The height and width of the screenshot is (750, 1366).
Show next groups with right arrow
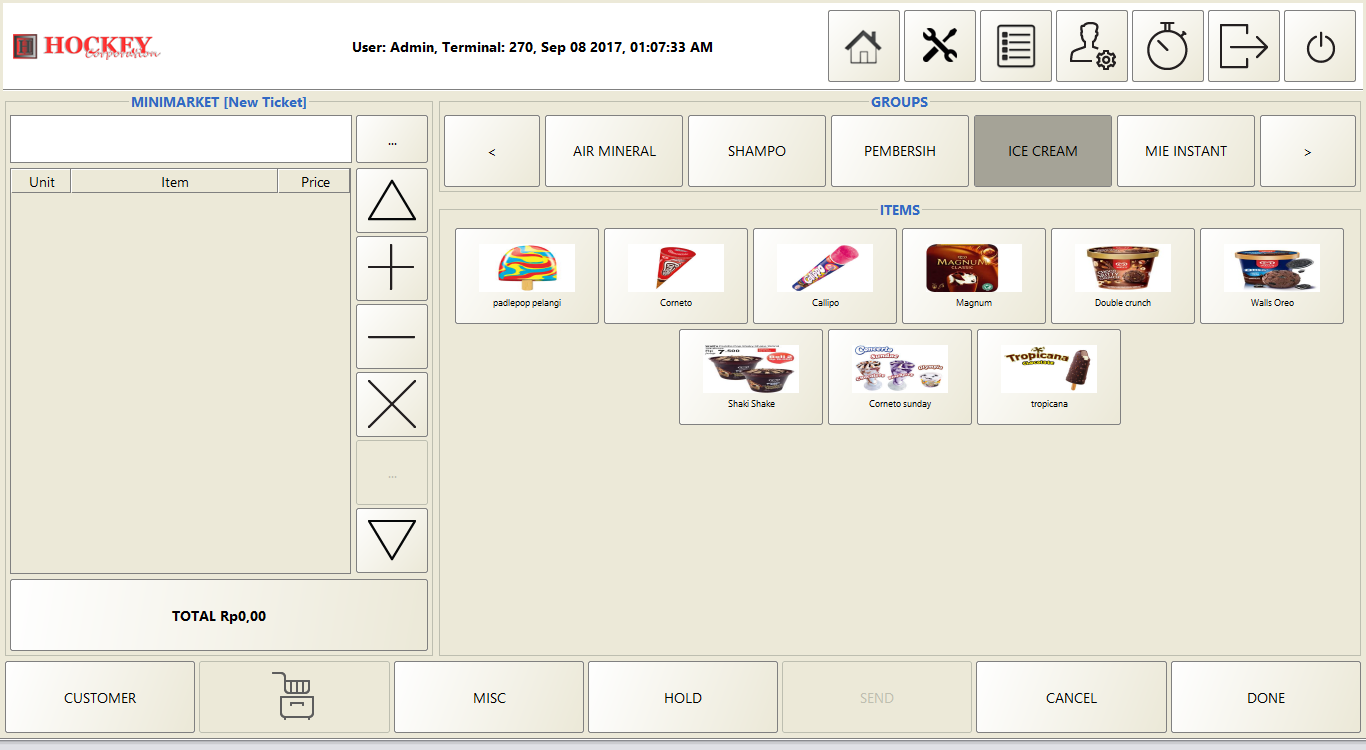point(1308,151)
